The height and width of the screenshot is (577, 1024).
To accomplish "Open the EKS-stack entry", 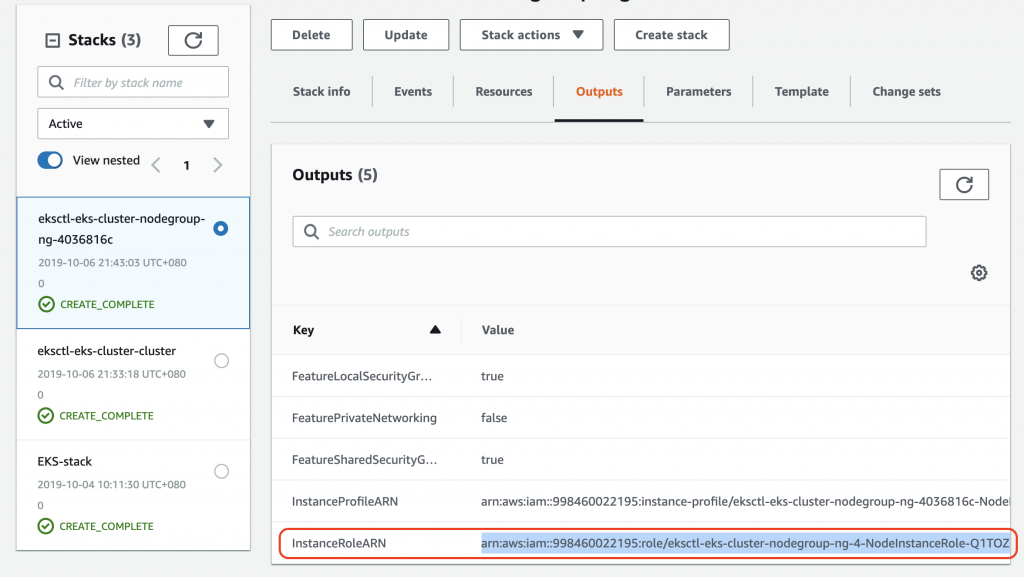I will (65, 461).
